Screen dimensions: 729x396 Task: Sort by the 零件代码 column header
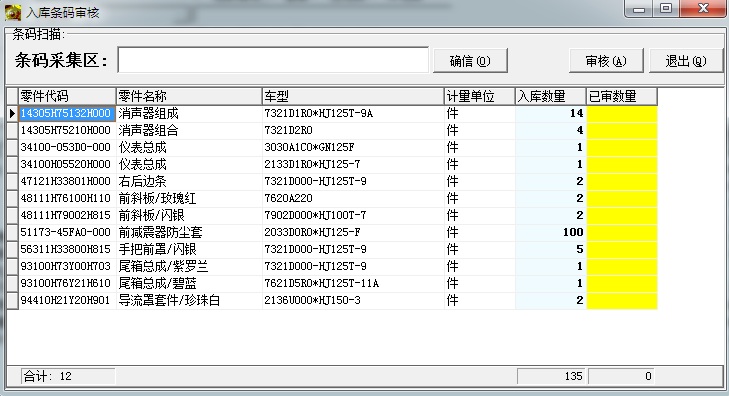[x=67, y=96]
